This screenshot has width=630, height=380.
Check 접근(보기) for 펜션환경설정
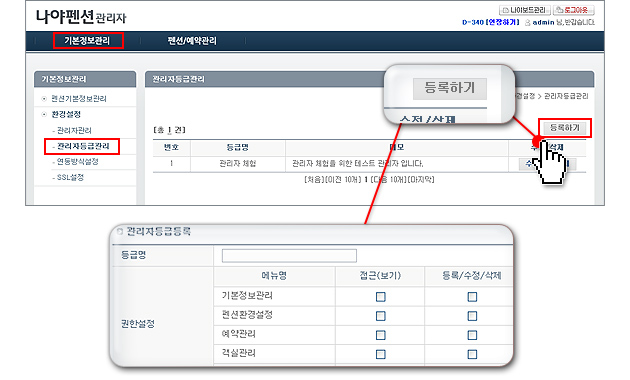click(x=380, y=316)
